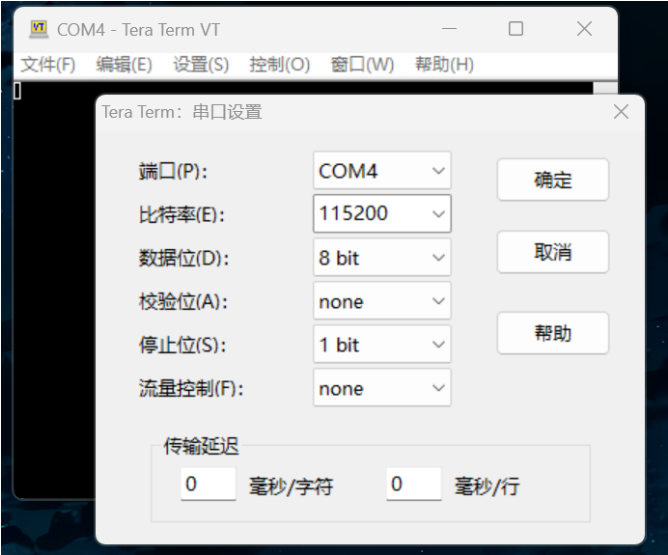This screenshot has width=668, height=555.
Task: Click the 帮助 button in the serial dialog
Action: [x=553, y=333]
